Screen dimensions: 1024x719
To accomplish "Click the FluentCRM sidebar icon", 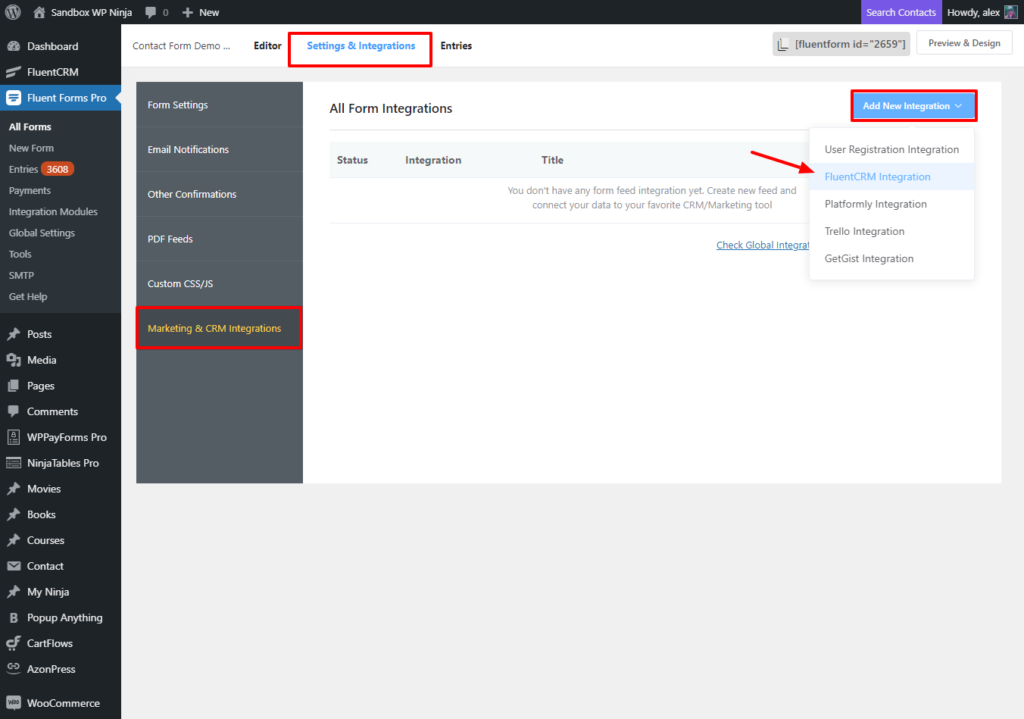I will 13,72.
